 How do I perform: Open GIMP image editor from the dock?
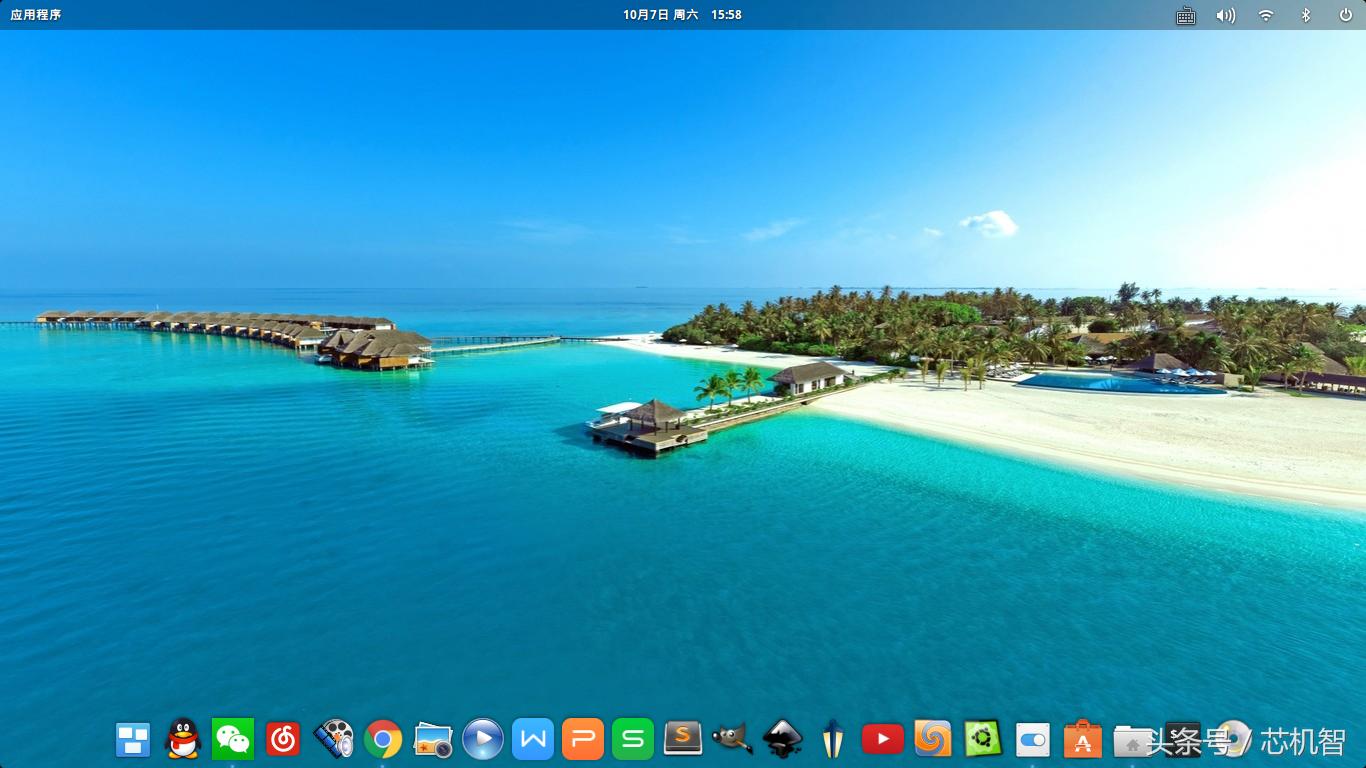pos(733,740)
